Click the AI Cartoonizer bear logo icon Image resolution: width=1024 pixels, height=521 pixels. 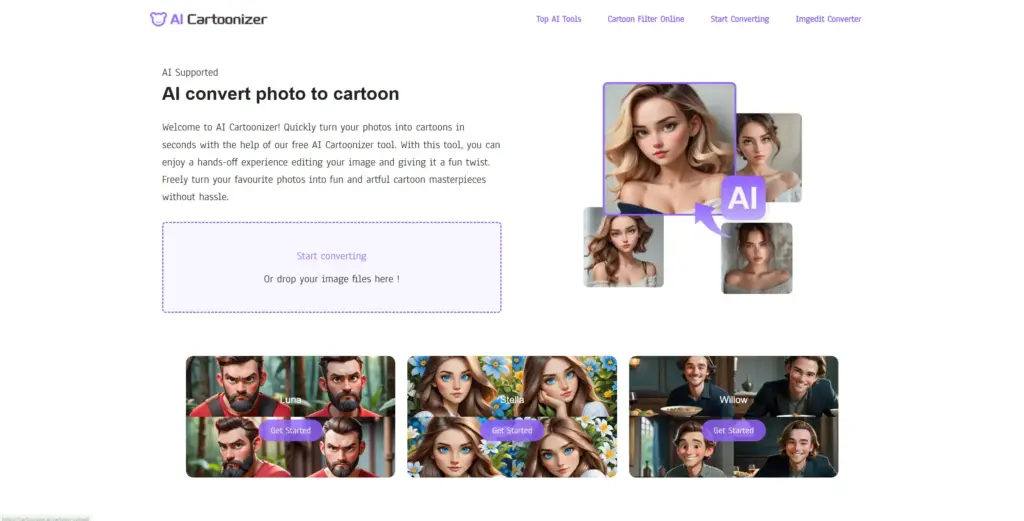point(158,19)
